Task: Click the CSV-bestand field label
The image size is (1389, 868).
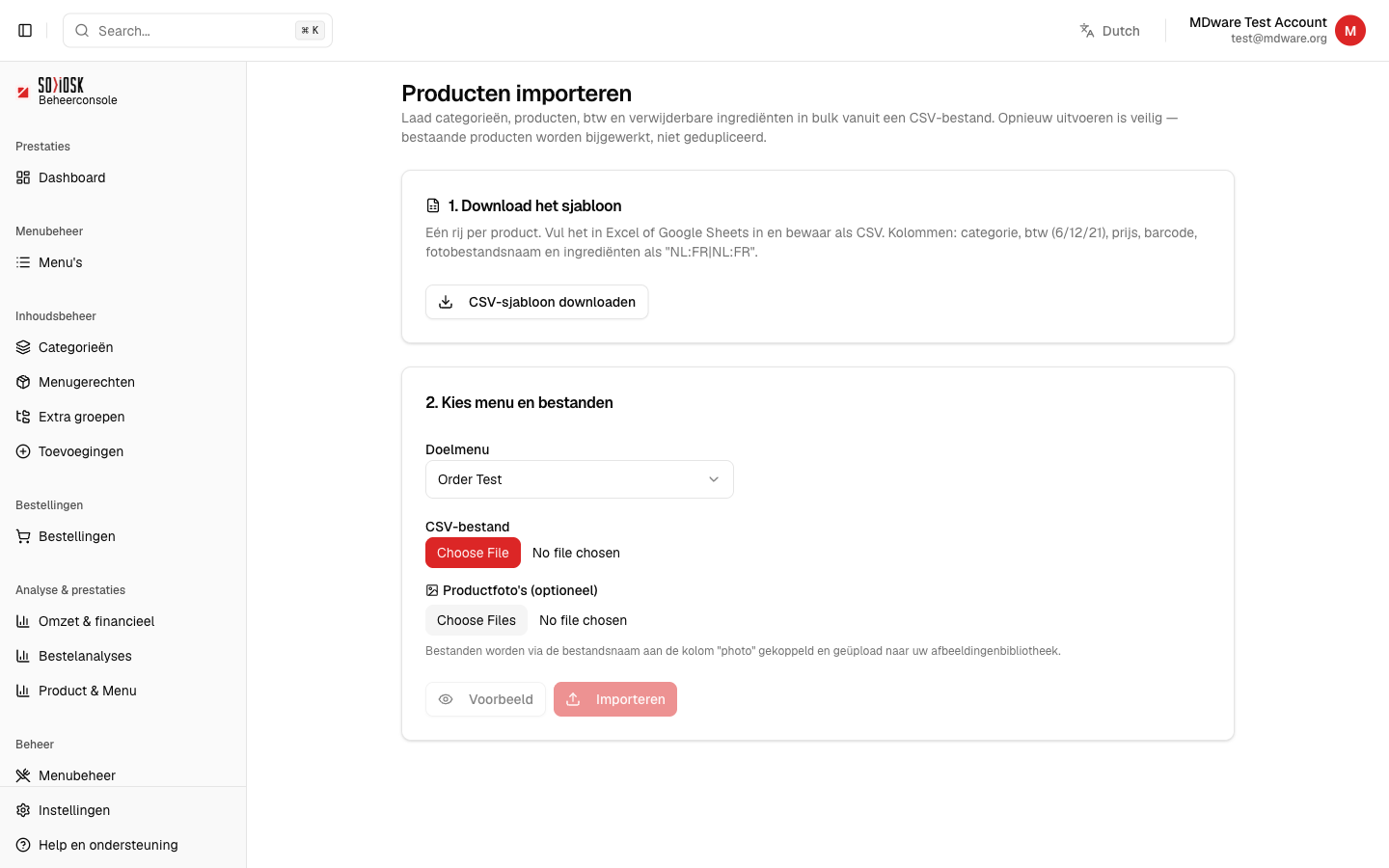Action: click(467, 527)
